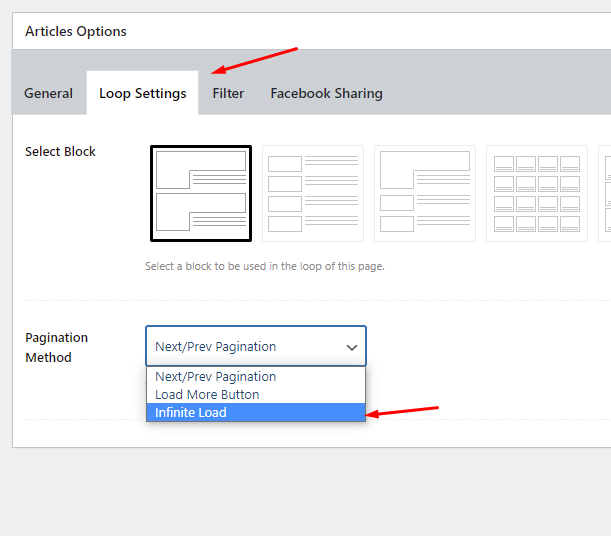Choose the Load More Button option

[256, 394]
